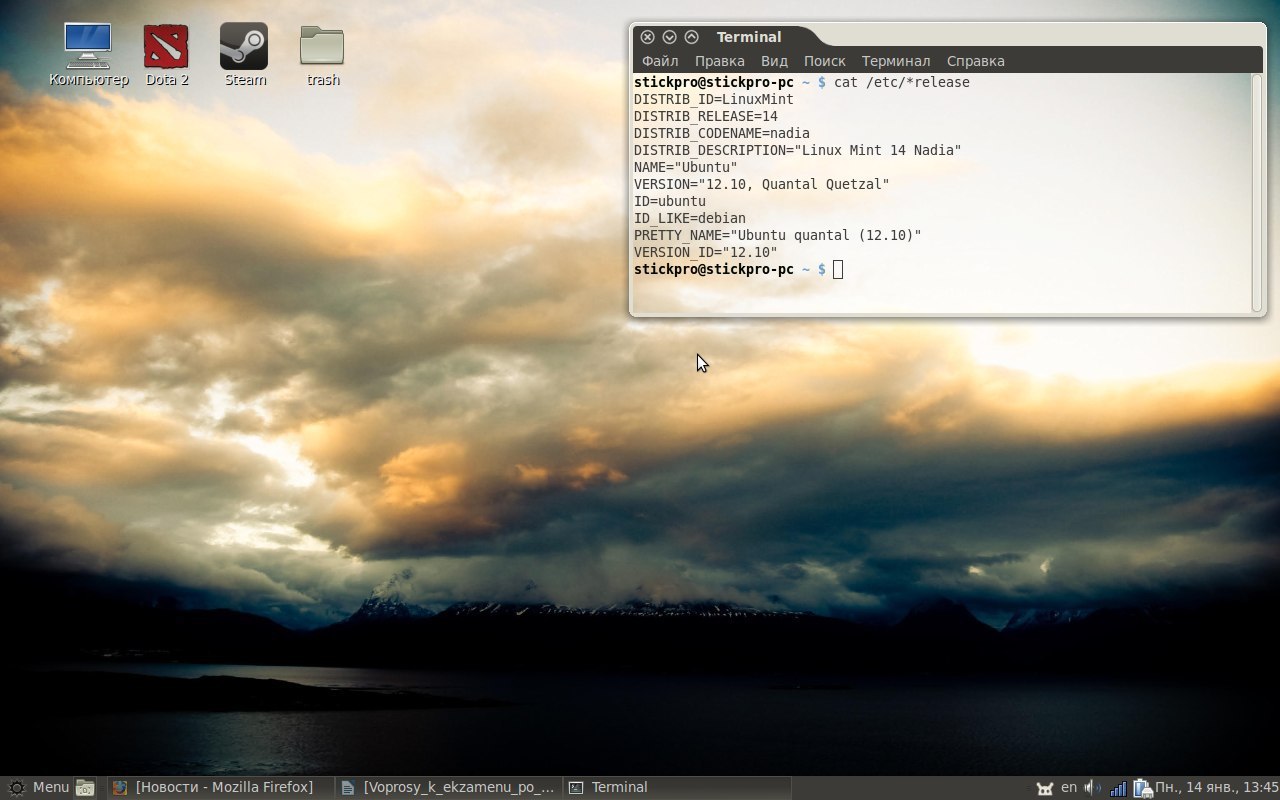Viewport: 1280px width, 800px height.
Task: Select the trash folder on the desktop
Action: pos(322,55)
